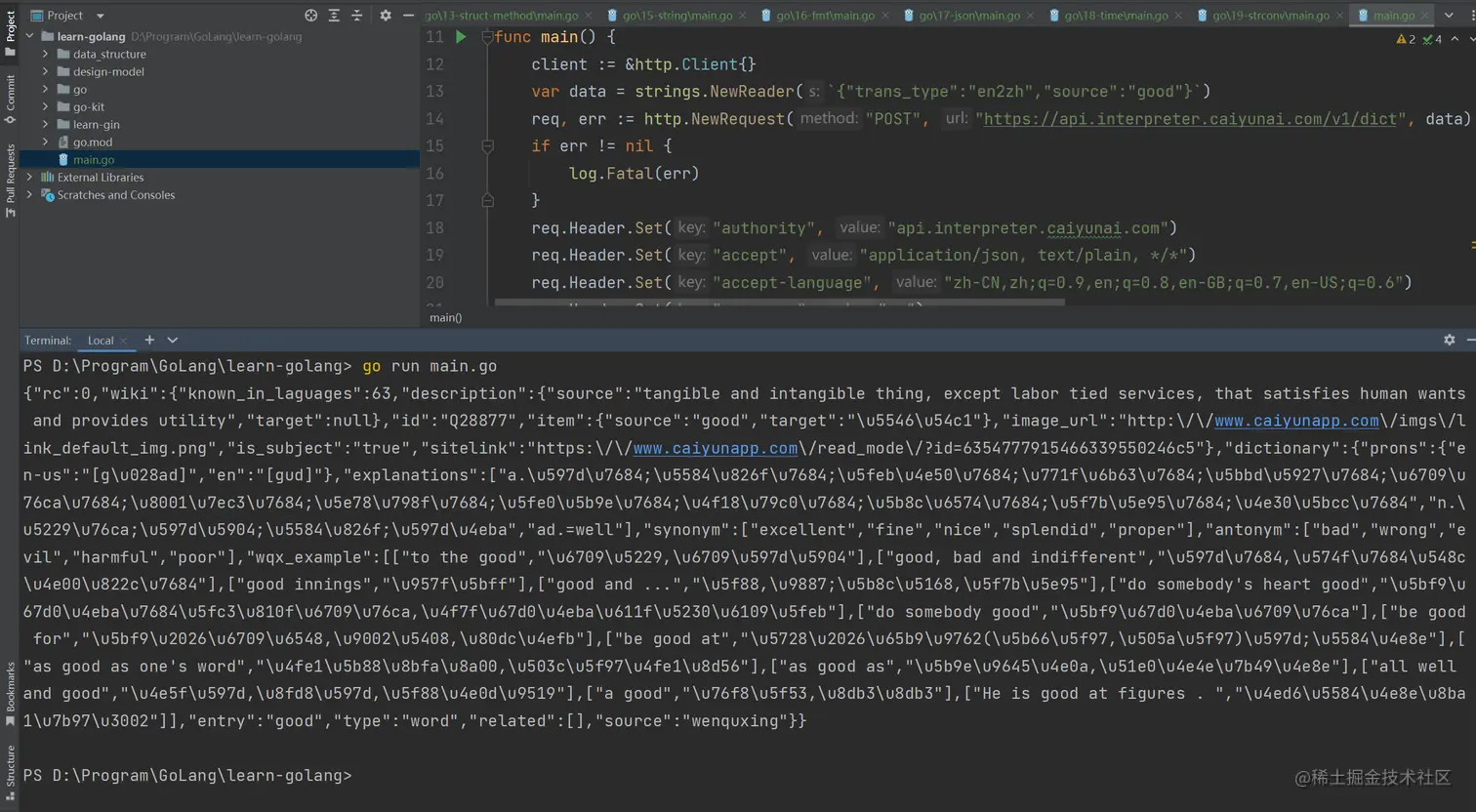Image resolution: width=1476 pixels, height=812 pixels.
Task: Run main function from gutter arrow
Action: click(461, 37)
